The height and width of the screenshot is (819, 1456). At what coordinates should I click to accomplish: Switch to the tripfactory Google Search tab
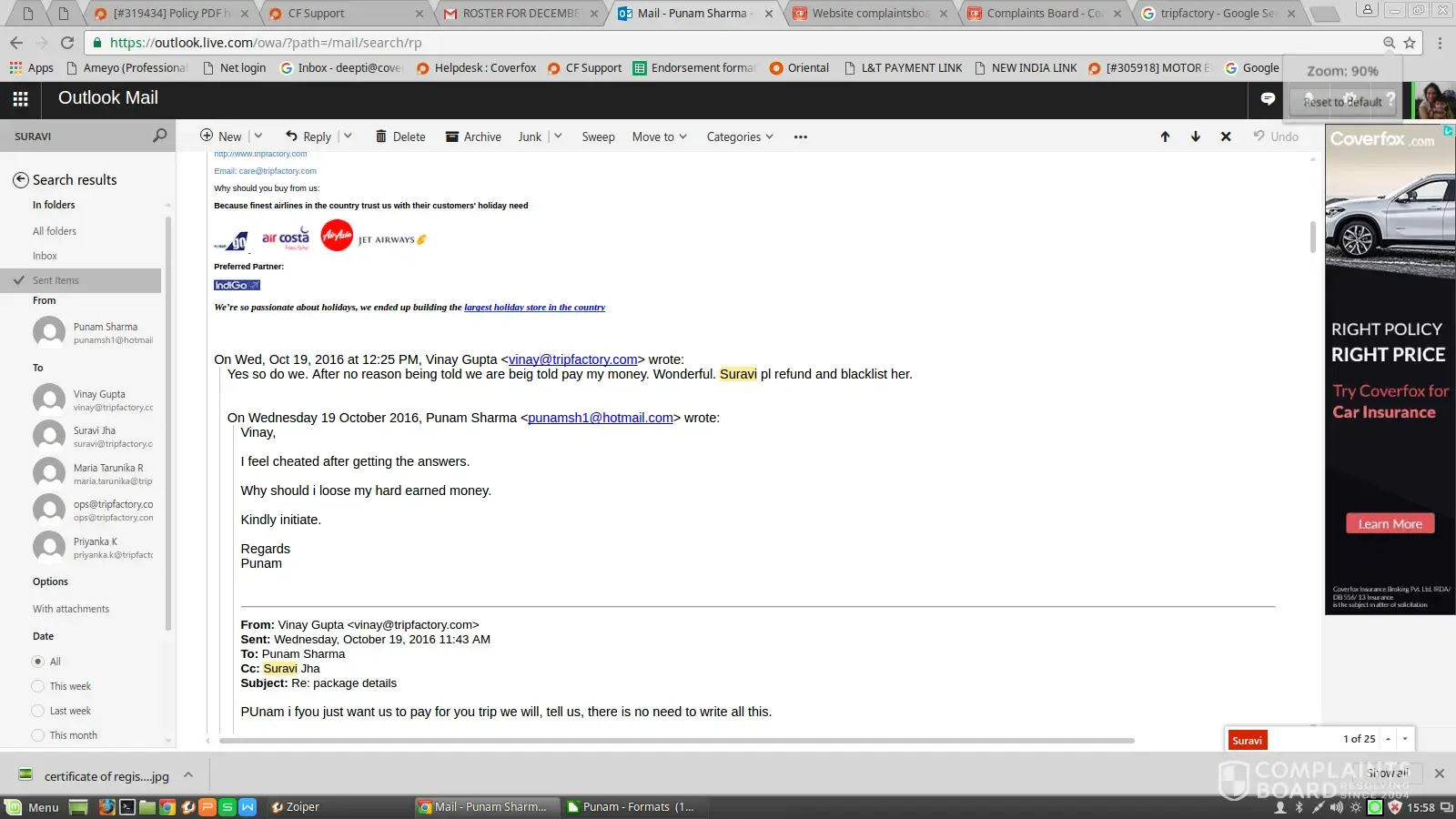tap(1220, 13)
